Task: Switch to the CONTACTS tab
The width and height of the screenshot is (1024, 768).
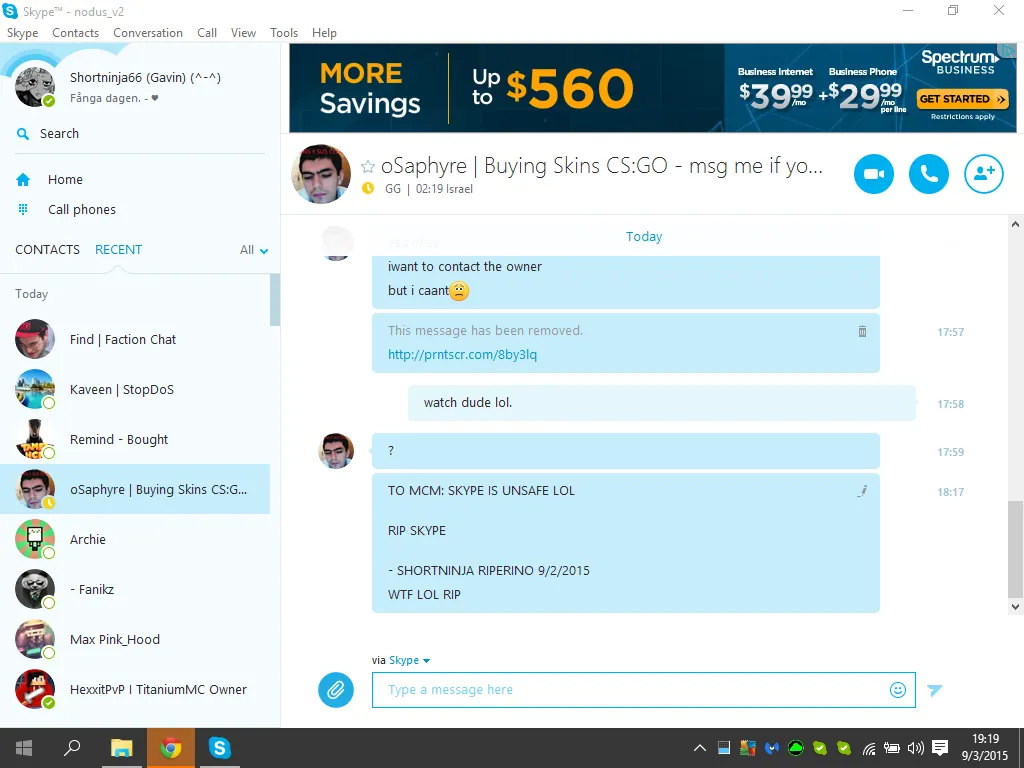Action: (47, 249)
